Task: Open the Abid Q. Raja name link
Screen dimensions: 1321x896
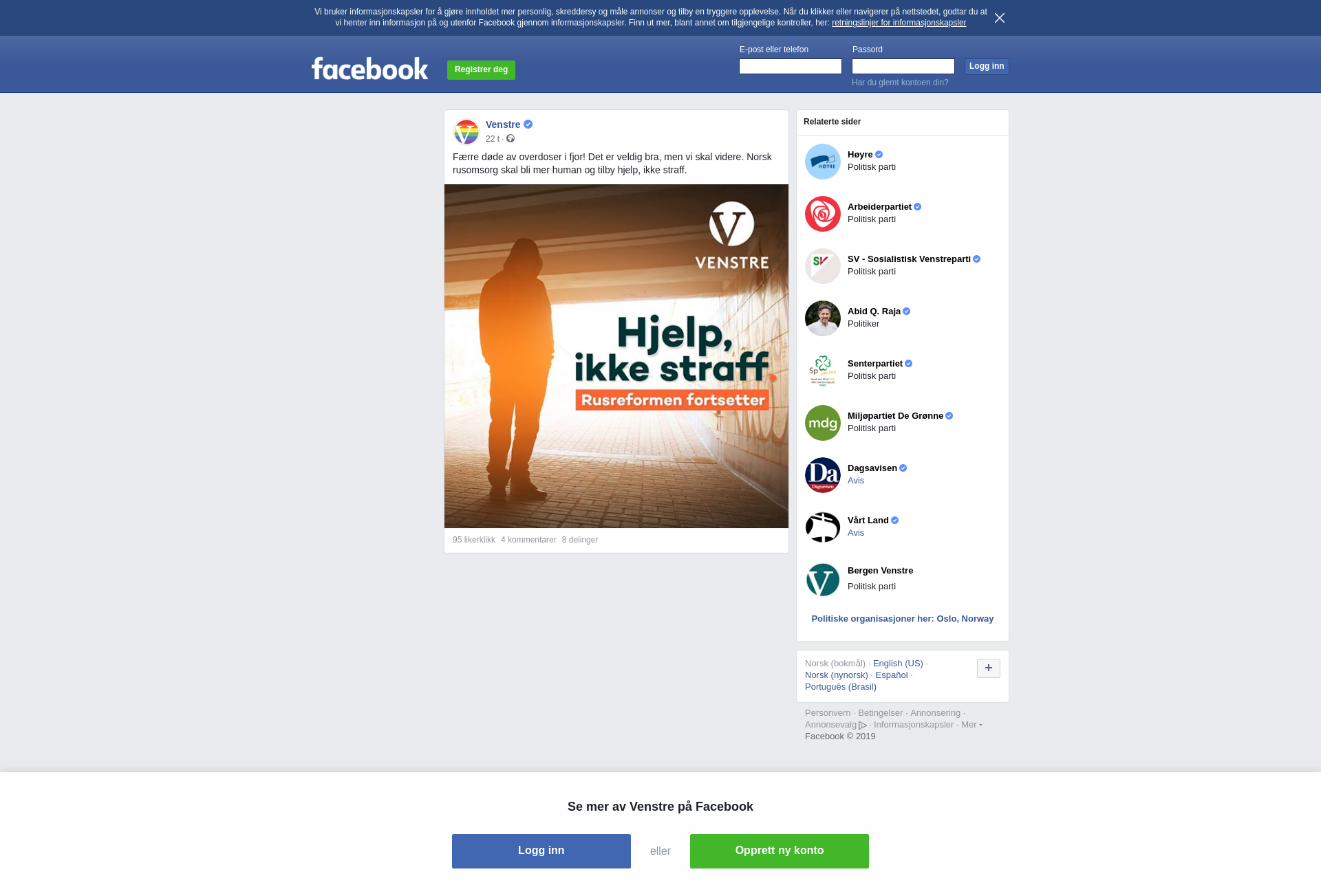Action: (874, 312)
